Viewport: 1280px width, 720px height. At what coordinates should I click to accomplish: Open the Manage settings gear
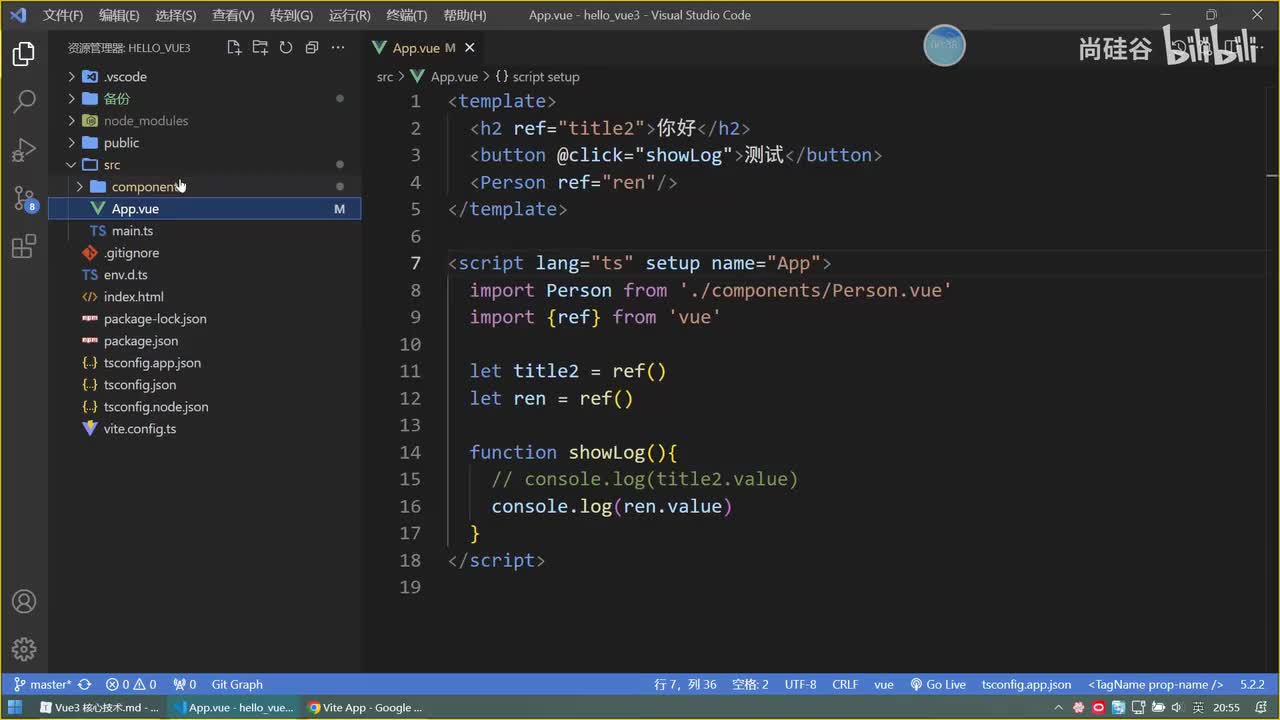[24, 649]
